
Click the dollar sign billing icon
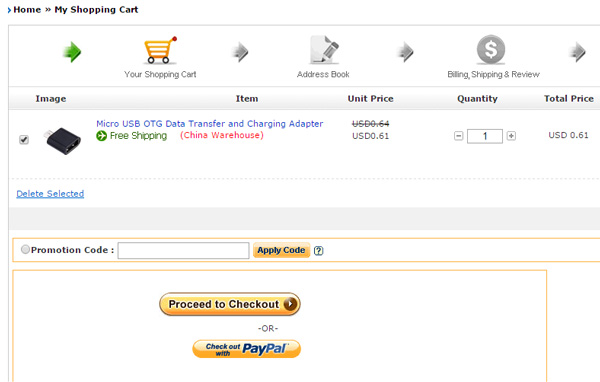tap(491, 49)
